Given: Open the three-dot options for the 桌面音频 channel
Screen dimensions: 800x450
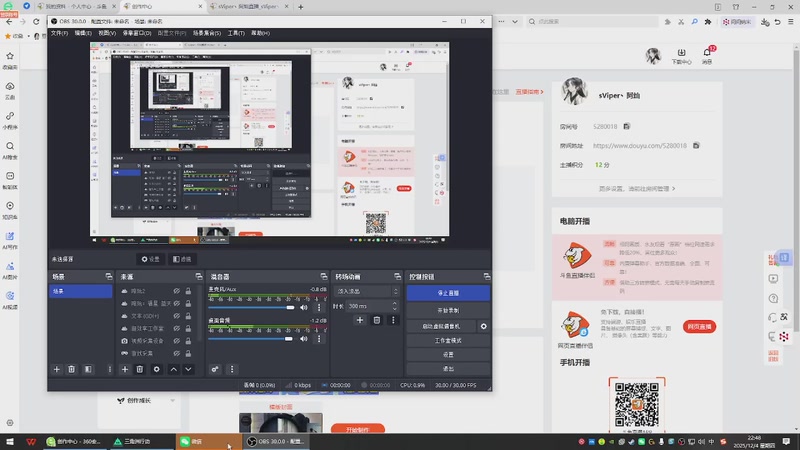Looking at the screenshot, I should coord(319,339).
